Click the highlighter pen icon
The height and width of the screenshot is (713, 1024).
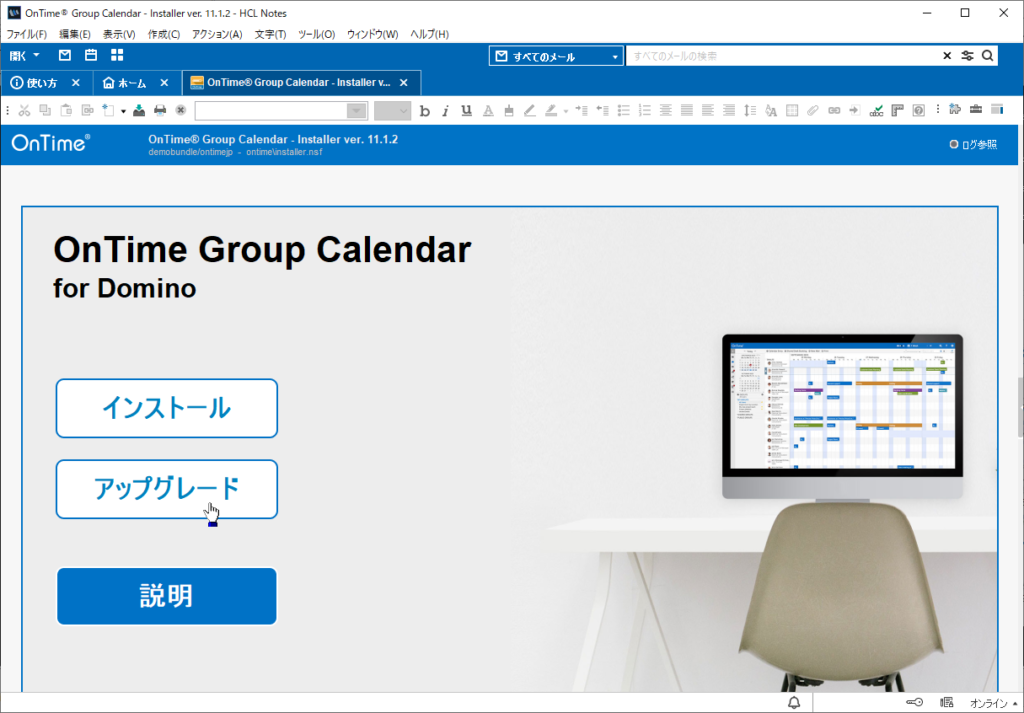pyautogui.click(x=552, y=110)
